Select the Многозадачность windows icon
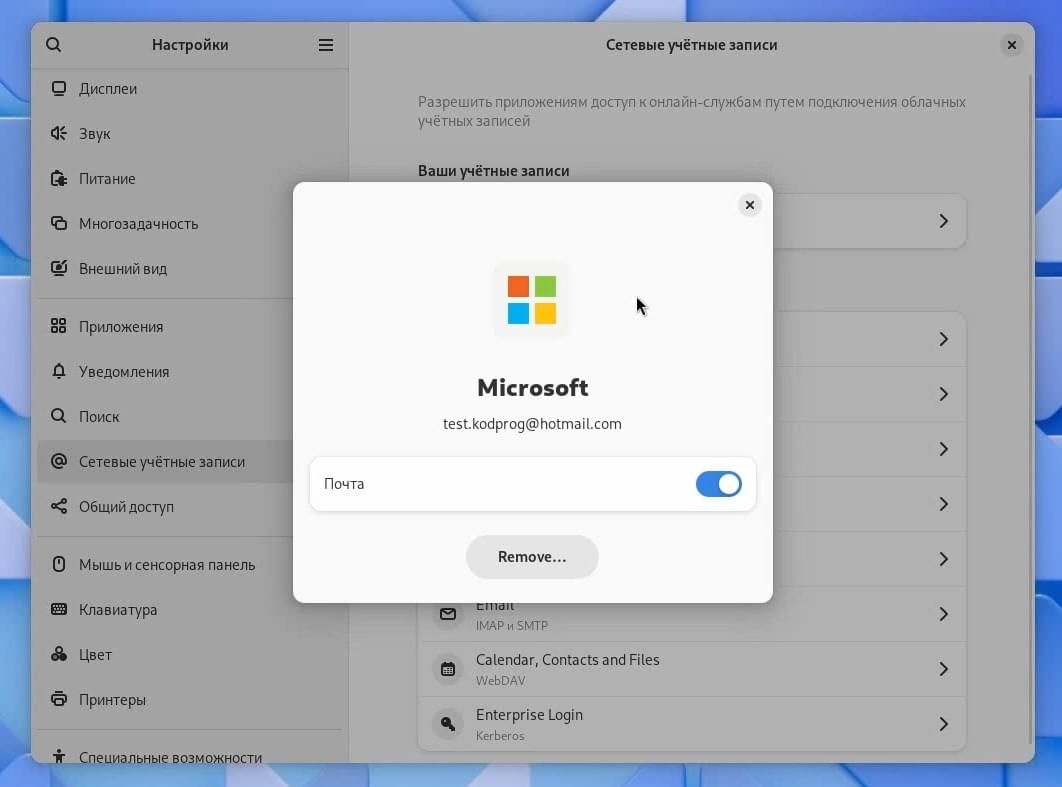 coord(59,223)
